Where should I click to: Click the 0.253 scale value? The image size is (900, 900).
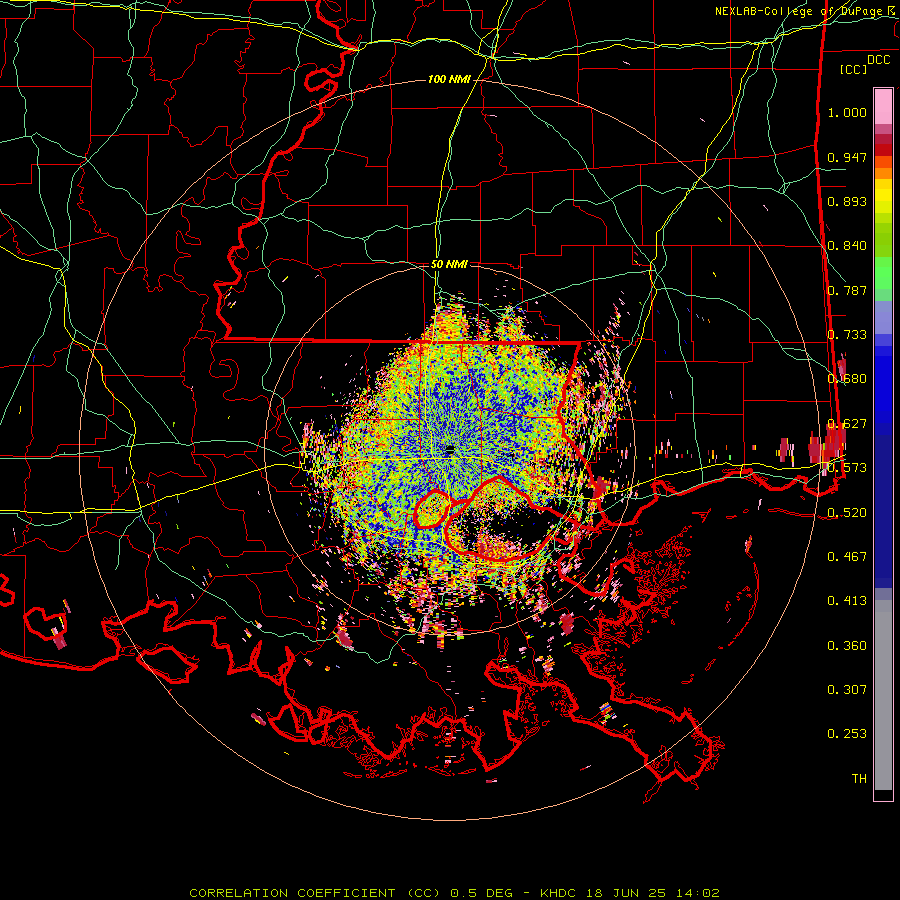tap(847, 734)
